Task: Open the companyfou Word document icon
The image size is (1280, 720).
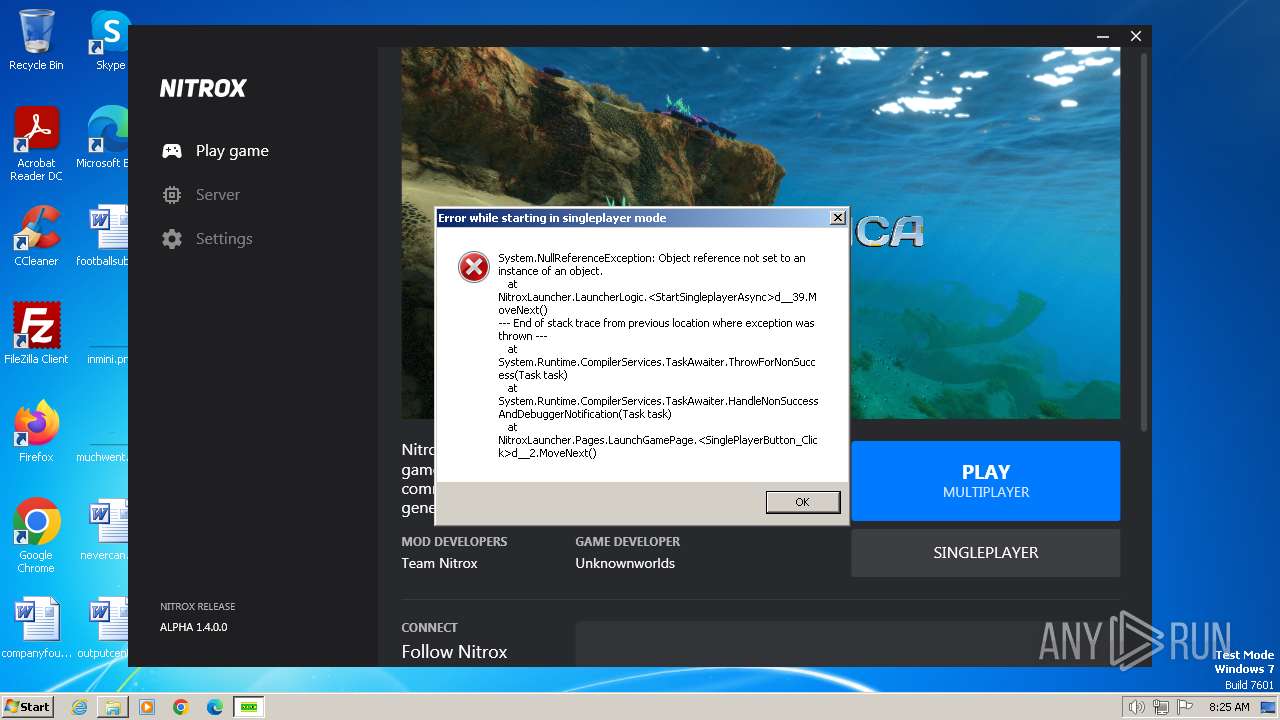Action: 36,628
